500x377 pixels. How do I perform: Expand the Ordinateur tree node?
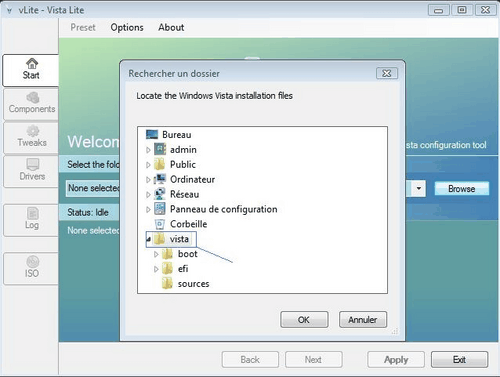(x=148, y=180)
